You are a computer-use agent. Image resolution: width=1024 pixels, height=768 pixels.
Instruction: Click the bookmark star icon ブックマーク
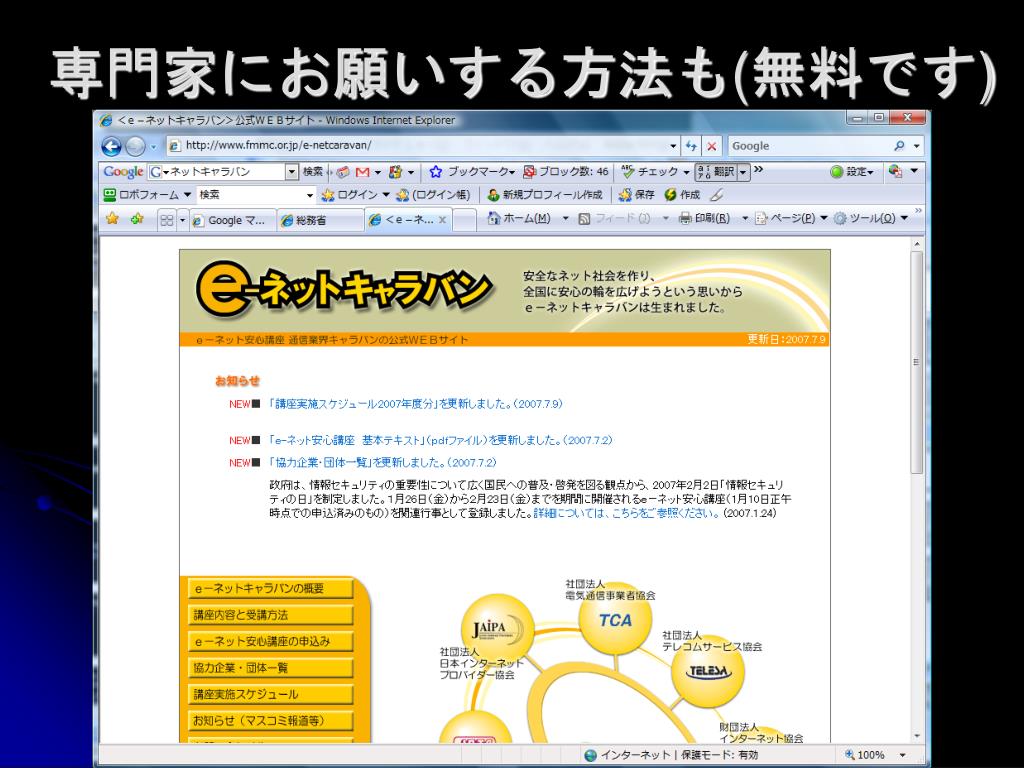click(436, 172)
